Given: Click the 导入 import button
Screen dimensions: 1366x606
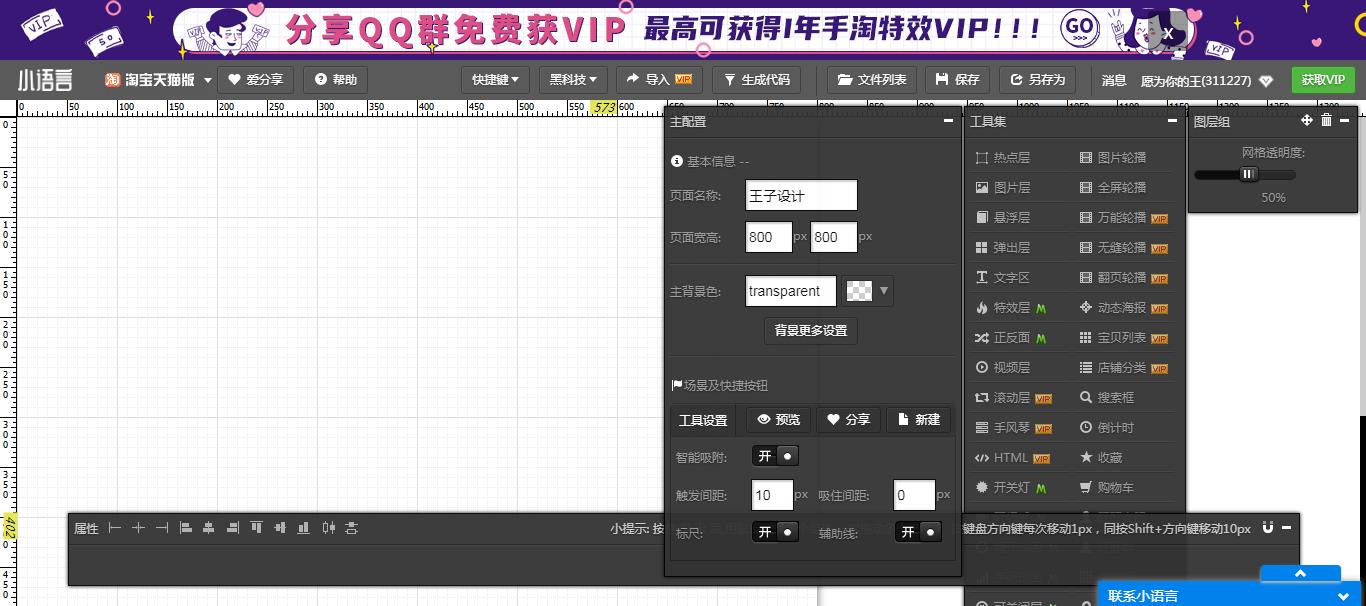Looking at the screenshot, I should [x=659, y=80].
